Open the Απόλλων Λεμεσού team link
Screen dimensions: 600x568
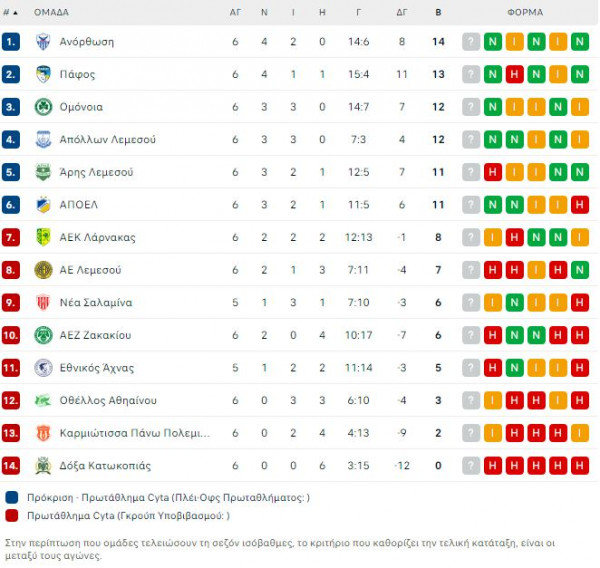(108, 140)
